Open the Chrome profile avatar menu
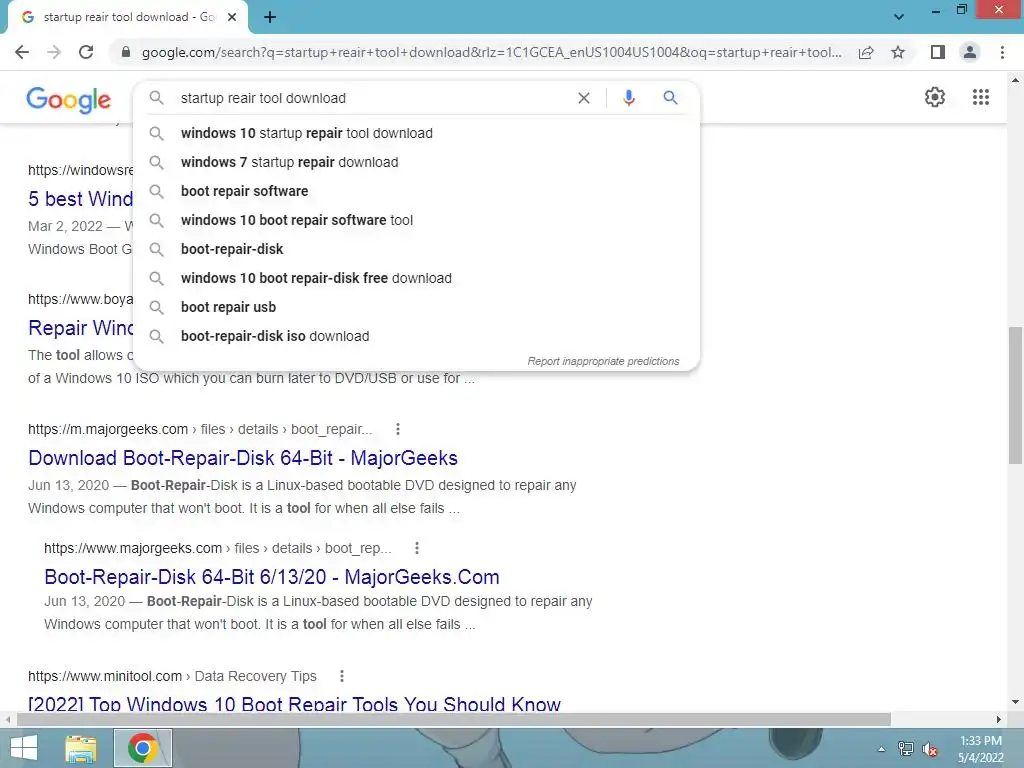1024x768 pixels. 970,52
